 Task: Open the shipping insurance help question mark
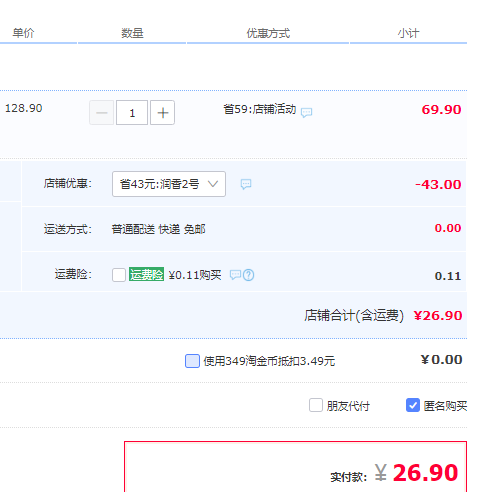click(248, 275)
